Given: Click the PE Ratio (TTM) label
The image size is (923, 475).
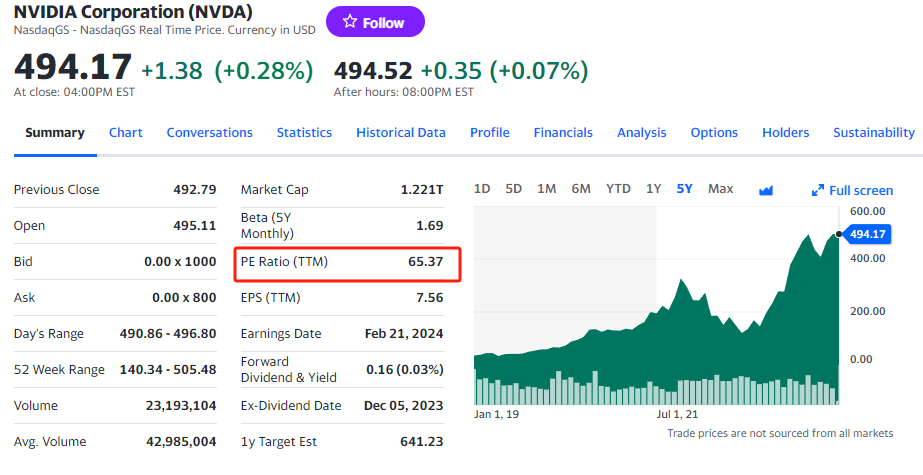Looking at the screenshot, I should coord(284,261).
